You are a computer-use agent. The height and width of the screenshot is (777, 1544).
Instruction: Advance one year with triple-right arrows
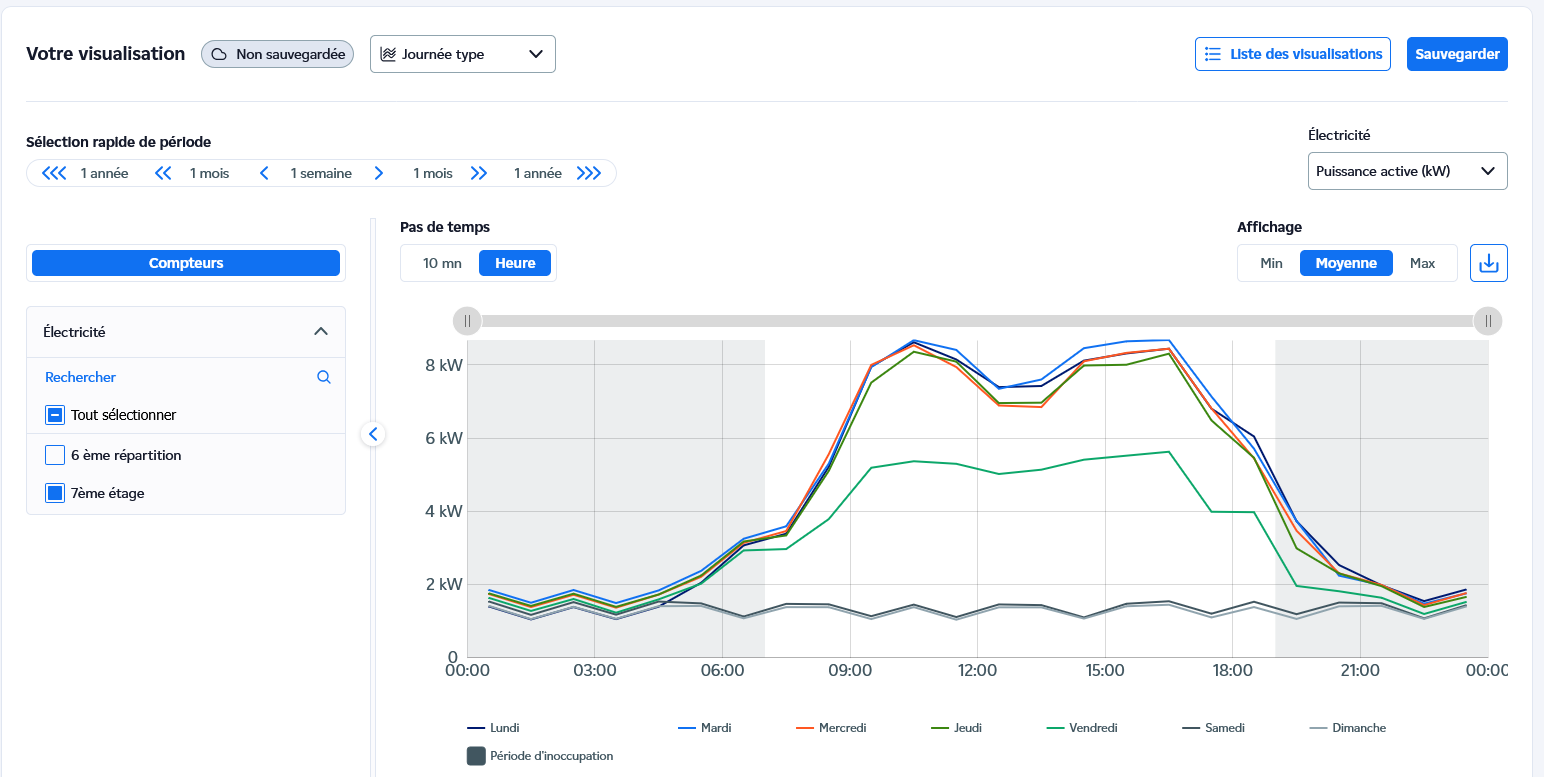tap(589, 173)
